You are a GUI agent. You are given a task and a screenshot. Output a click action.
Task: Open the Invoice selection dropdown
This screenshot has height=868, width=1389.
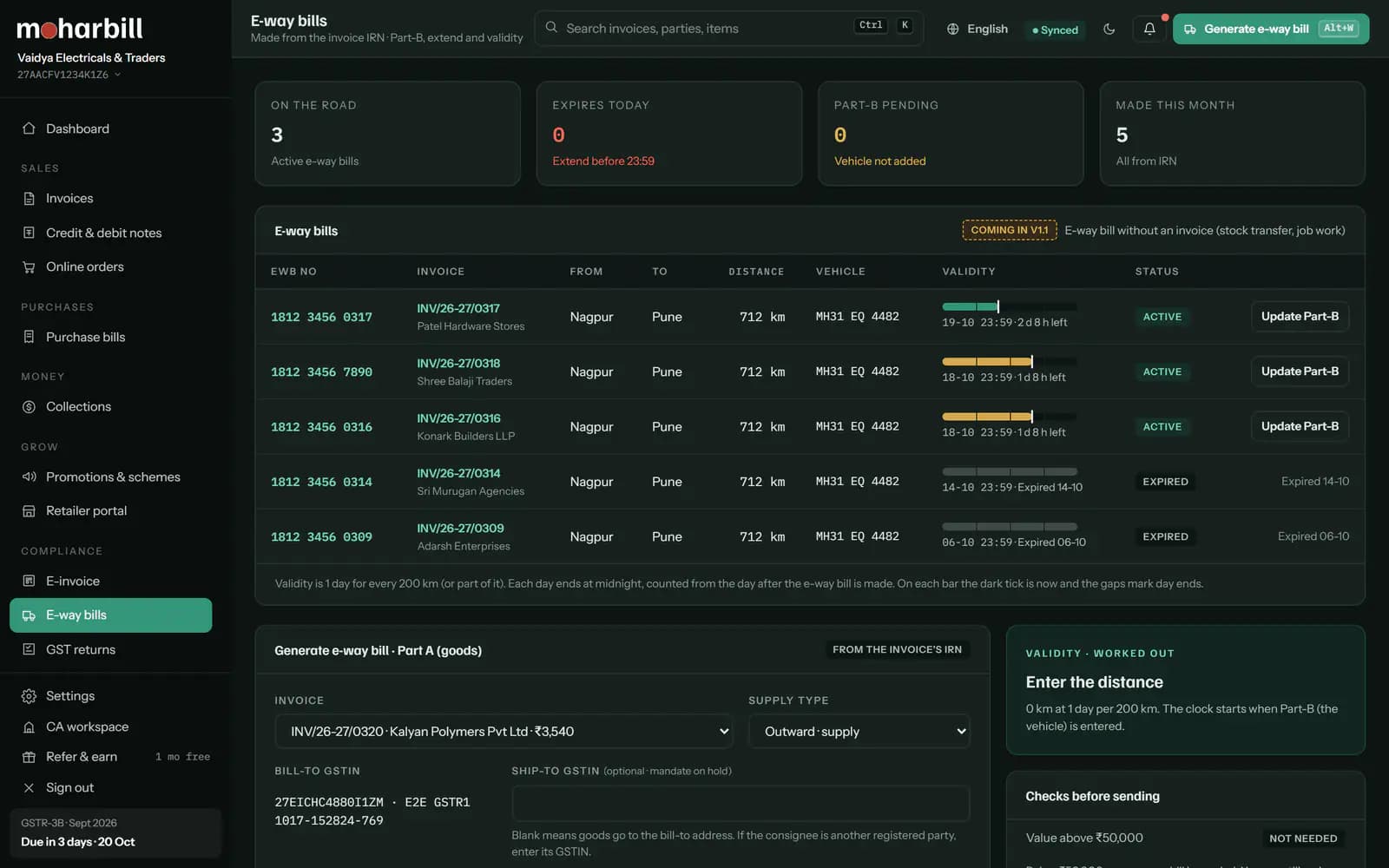504,731
